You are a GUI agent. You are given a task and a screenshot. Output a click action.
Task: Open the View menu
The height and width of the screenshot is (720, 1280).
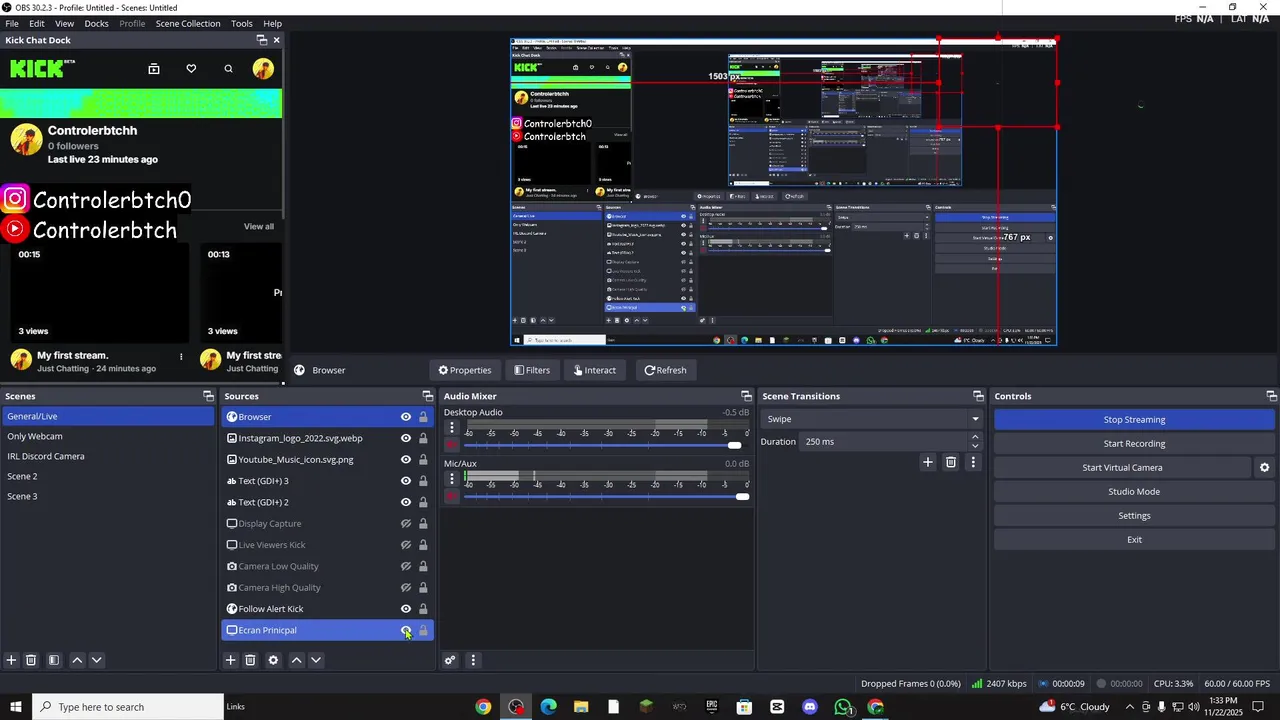coord(64,23)
